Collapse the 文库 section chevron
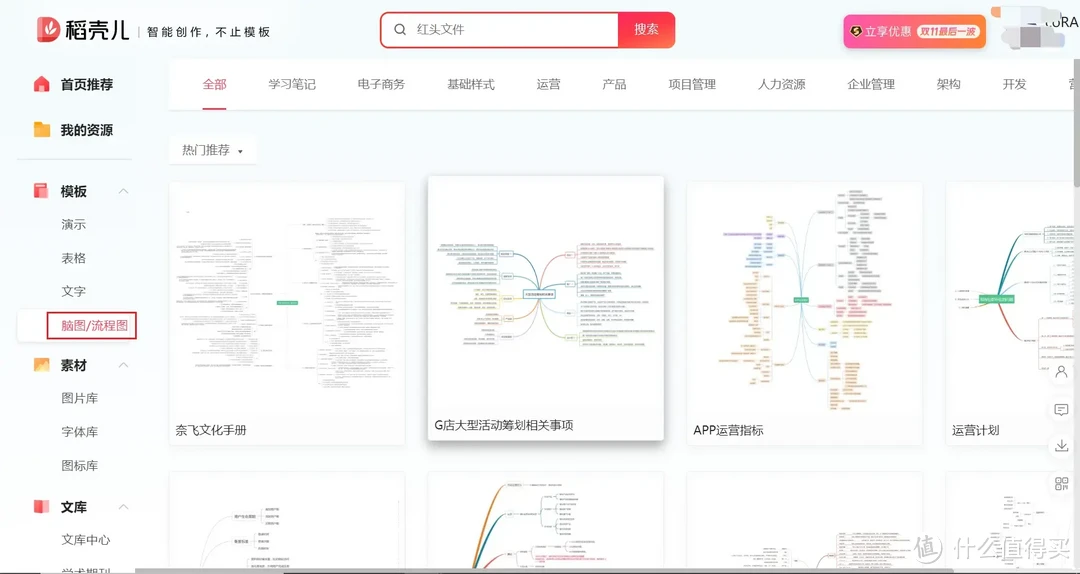The height and width of the screenshot is (574, 1080). 123,507
